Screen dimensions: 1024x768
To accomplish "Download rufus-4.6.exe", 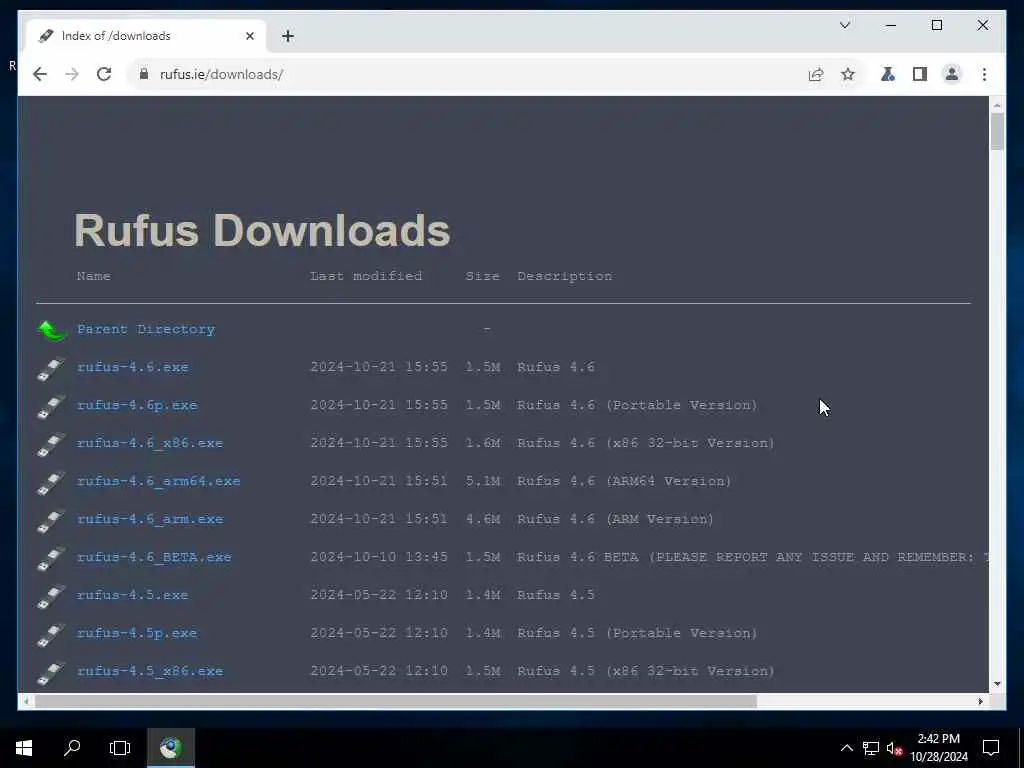I will click(x=133, y=367).
